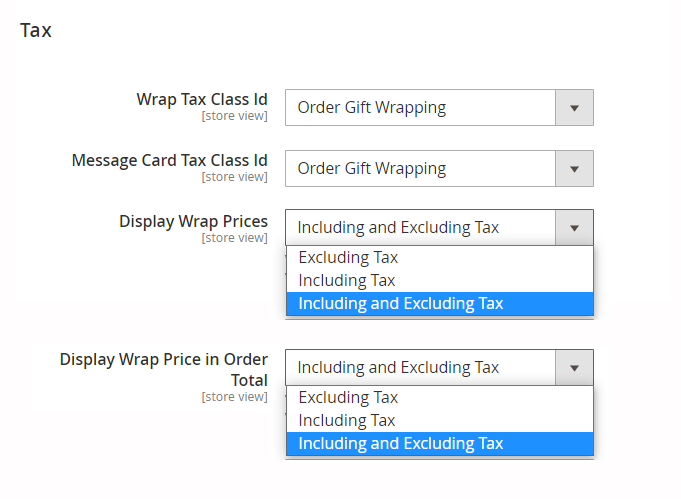Viewport: 681px width, 499px height.
Task: Click the Message Card Tax Class Id label
Action: (170, 160)
